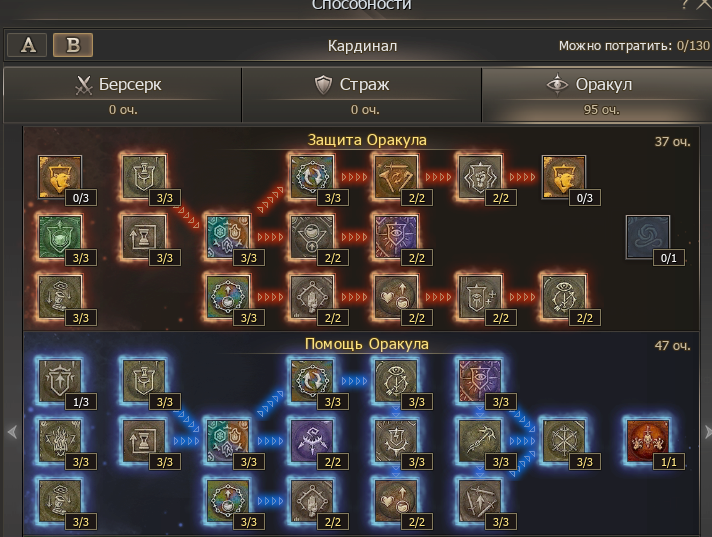The height and width of the screenshot is (537, 712).
Task: Click the right page arrow
Action: point(707,432)
